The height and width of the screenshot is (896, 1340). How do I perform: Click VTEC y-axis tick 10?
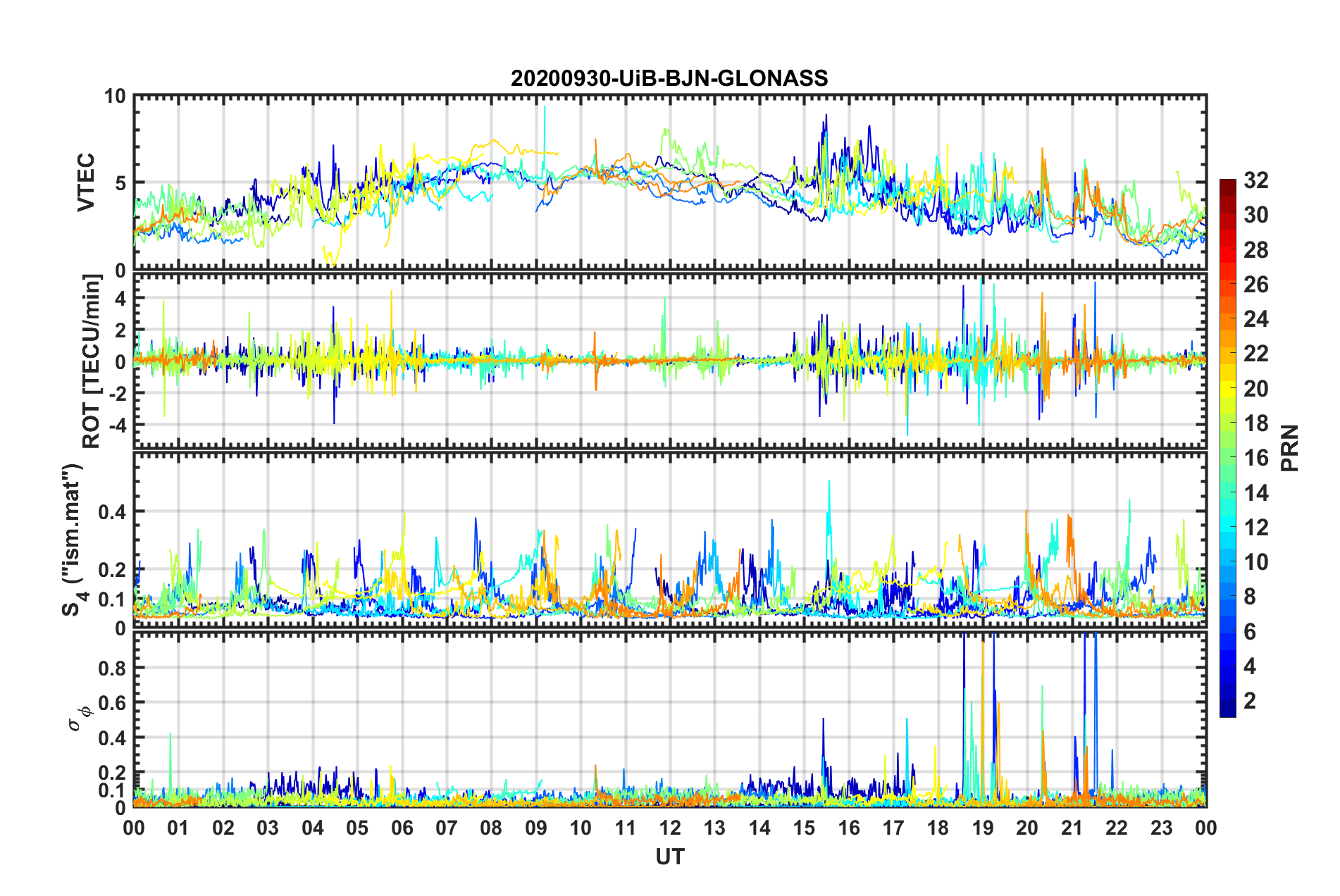click(x=115, y=97)
